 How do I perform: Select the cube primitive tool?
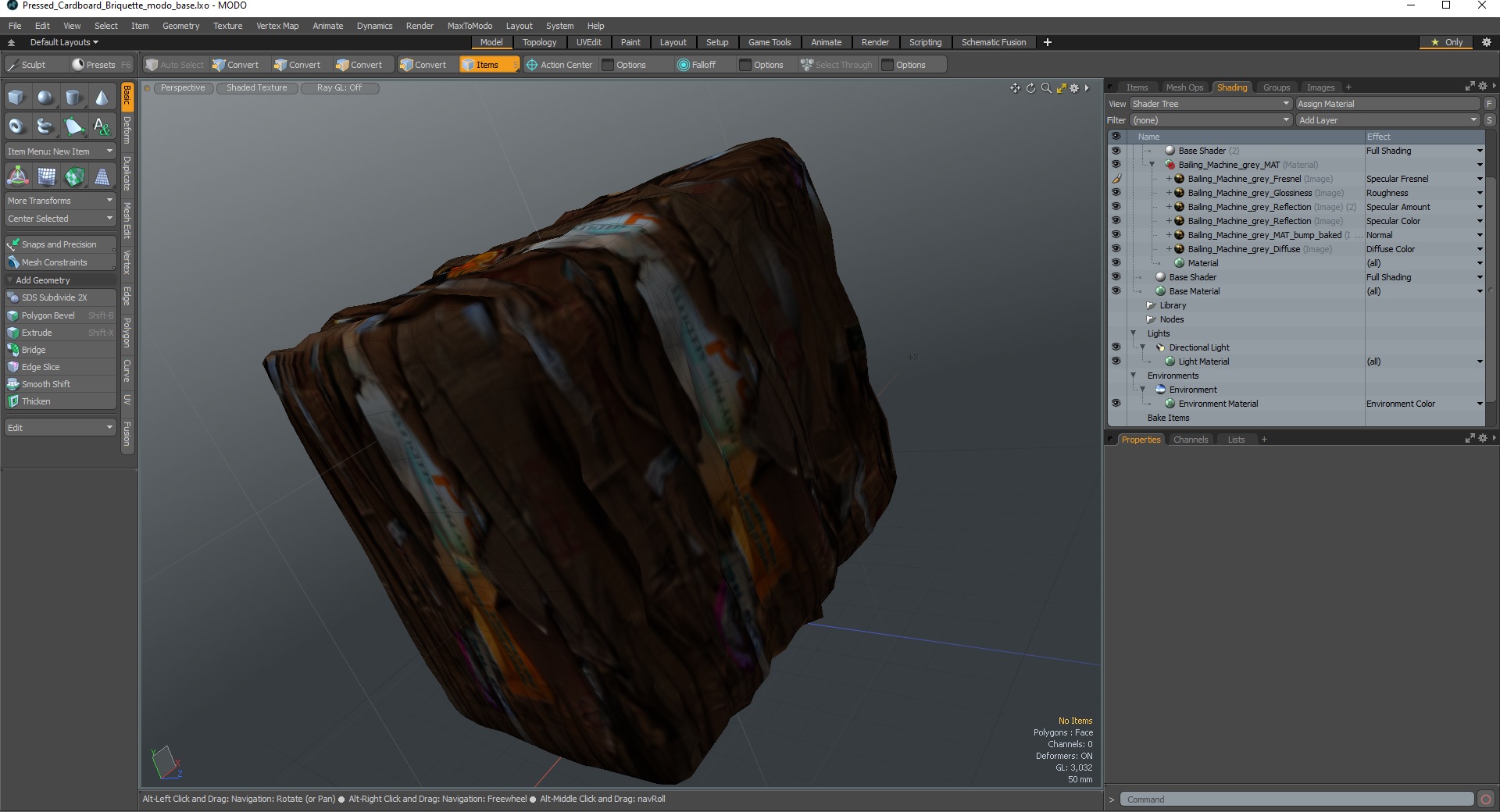pyautogui.click(x=17, y=98)
